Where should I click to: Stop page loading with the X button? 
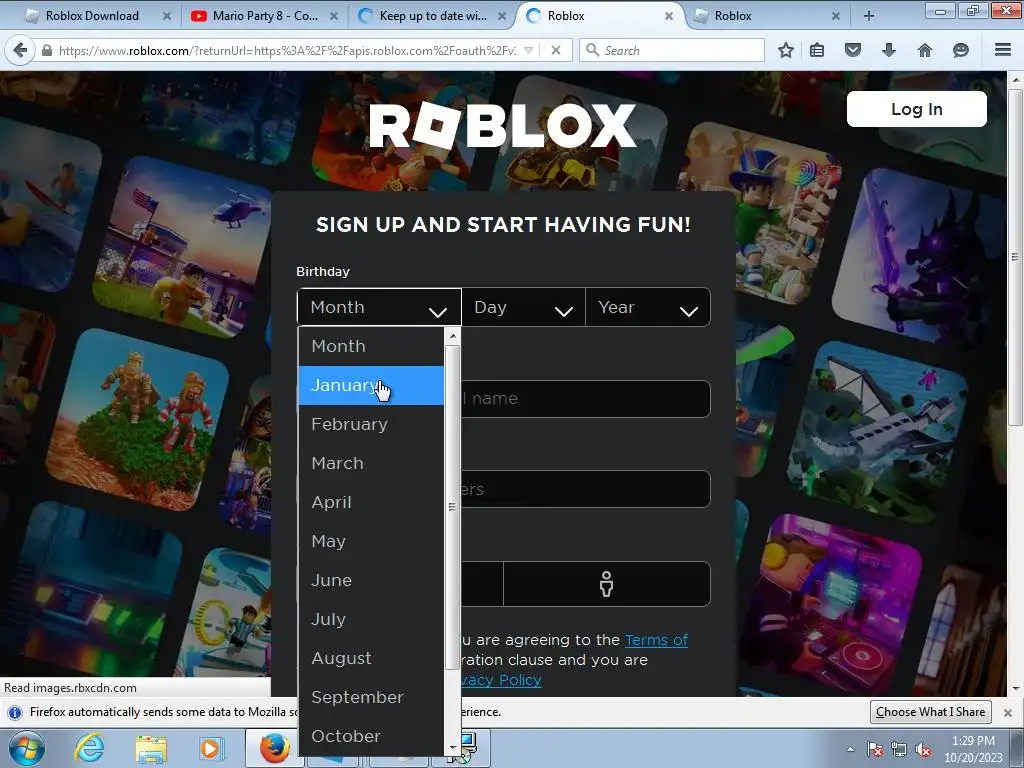[556, 50]
